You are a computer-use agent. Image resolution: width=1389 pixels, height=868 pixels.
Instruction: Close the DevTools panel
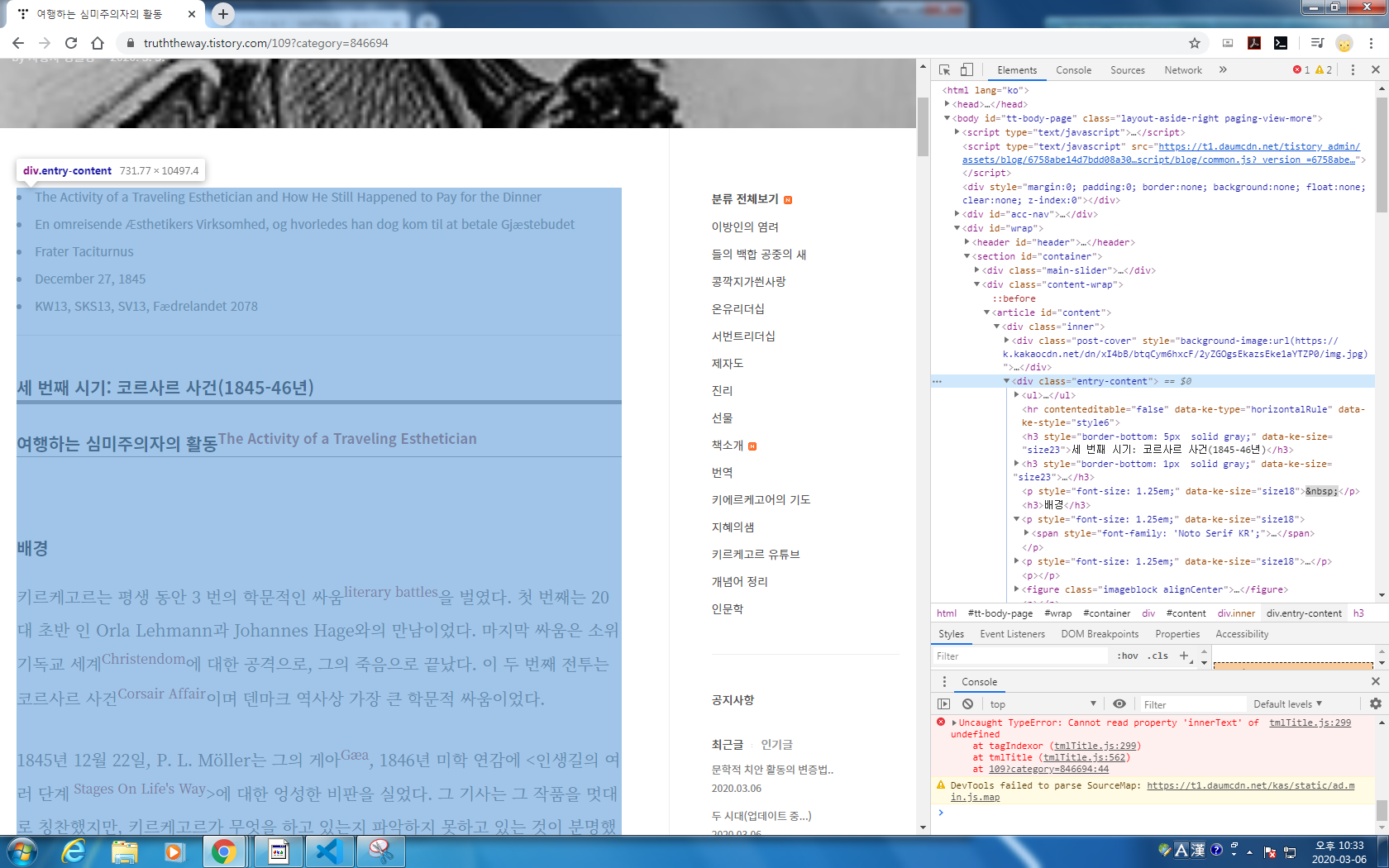pos(1376,70)
